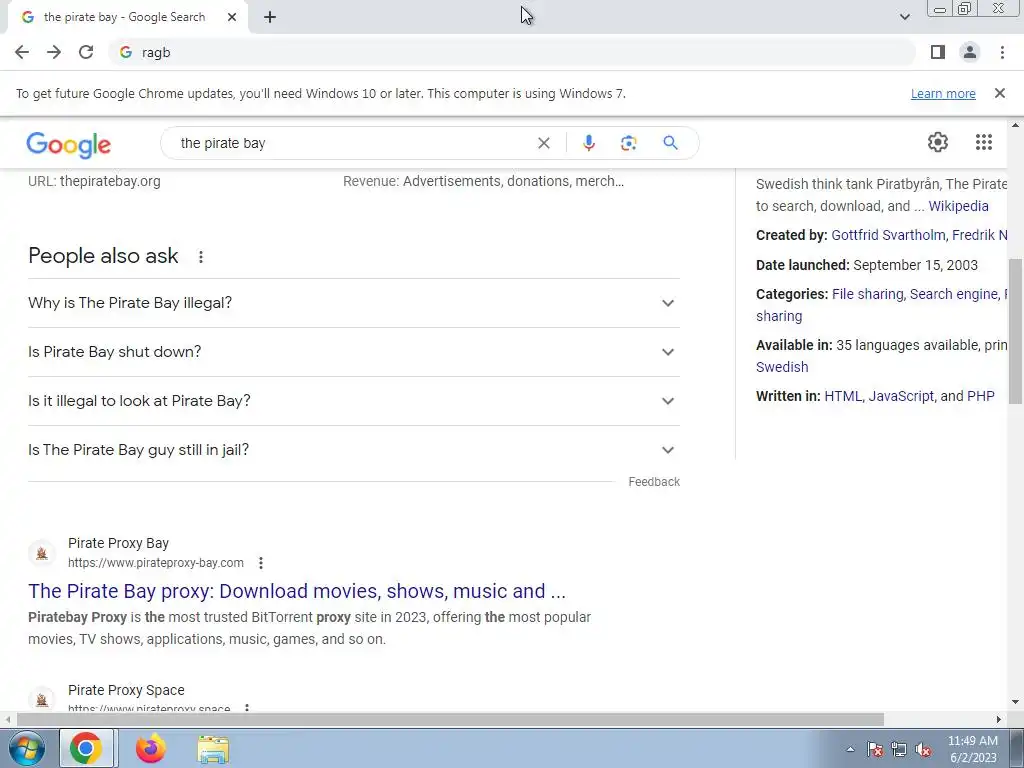The height and width of the screenshot is (768, 1024).
Task: Open the tab search dropdown arrow
Action: point(904,17)
